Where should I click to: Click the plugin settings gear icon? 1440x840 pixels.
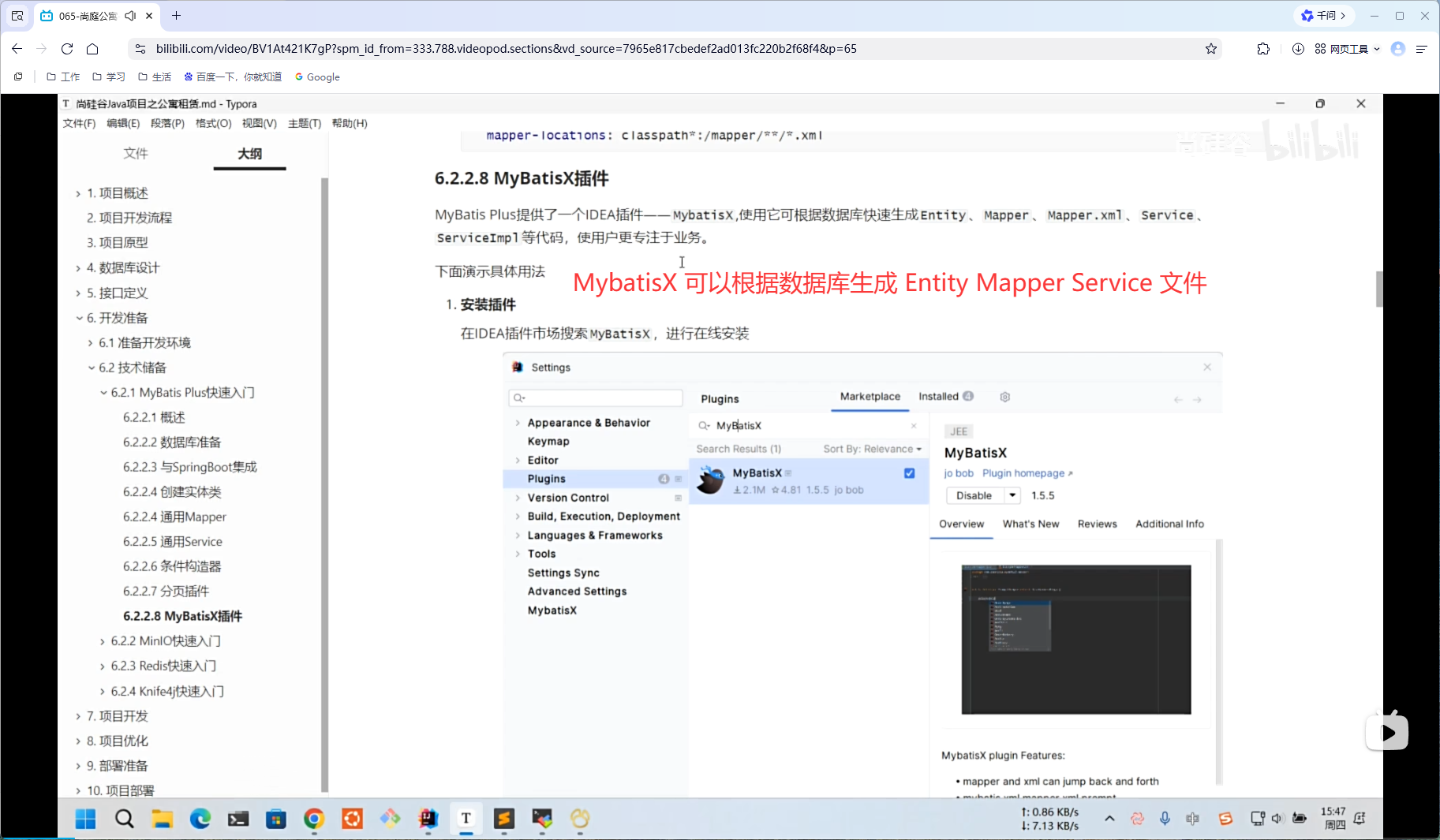pyautogui.click(x=1004, y=398)
